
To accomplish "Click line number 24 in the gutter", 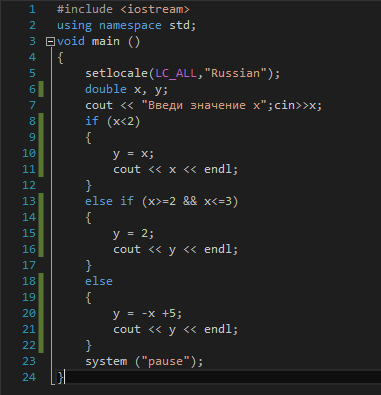I will tap(29, 377).
